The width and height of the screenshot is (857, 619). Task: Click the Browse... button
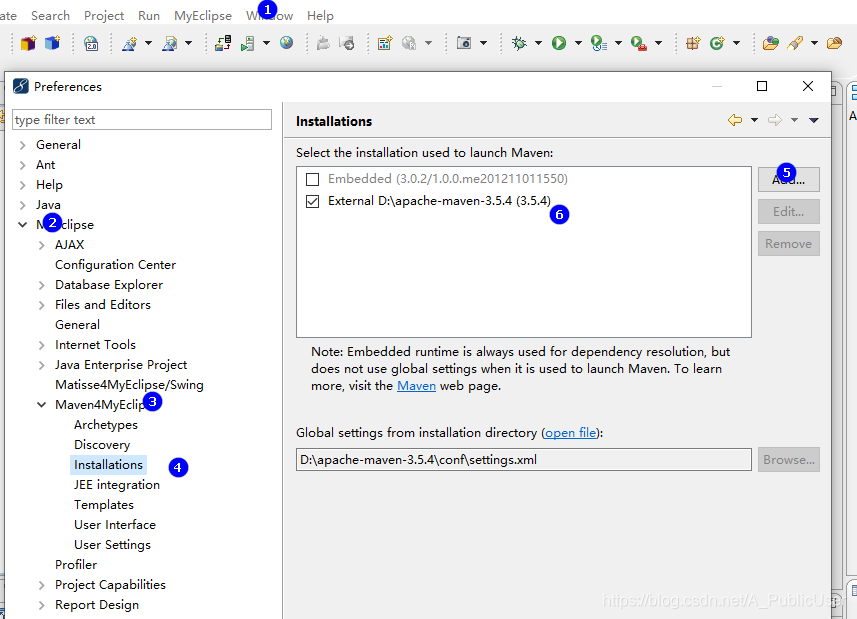(789, 460)
